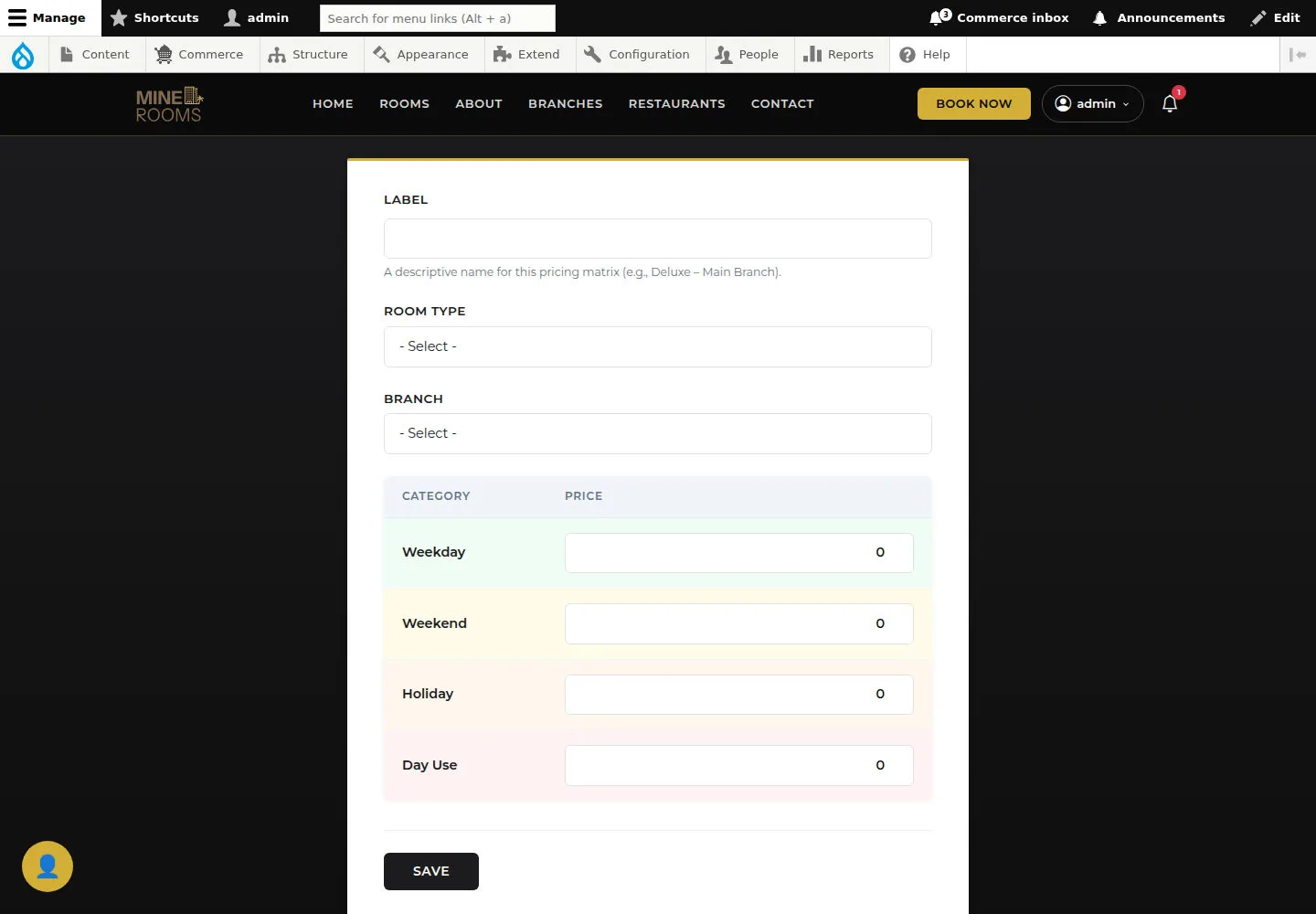
Task: Click the Mine Rooms logo
Action: pos(169,104)
